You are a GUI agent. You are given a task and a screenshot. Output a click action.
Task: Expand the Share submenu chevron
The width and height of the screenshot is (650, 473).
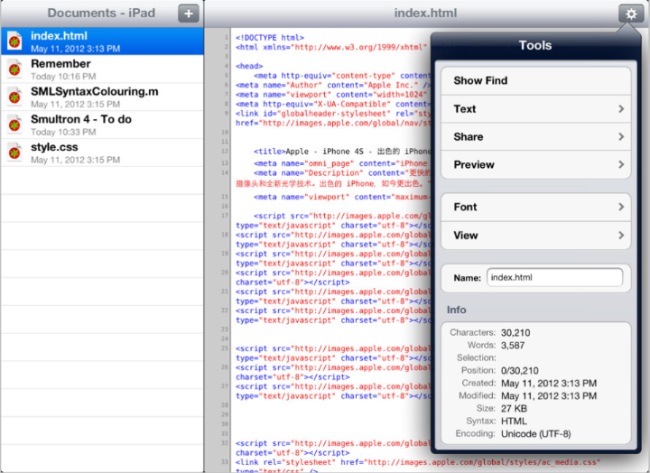(x=621, y=137)
